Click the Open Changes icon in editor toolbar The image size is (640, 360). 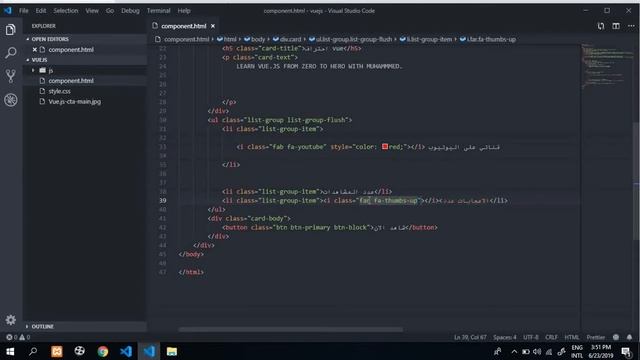coord(601,26)
